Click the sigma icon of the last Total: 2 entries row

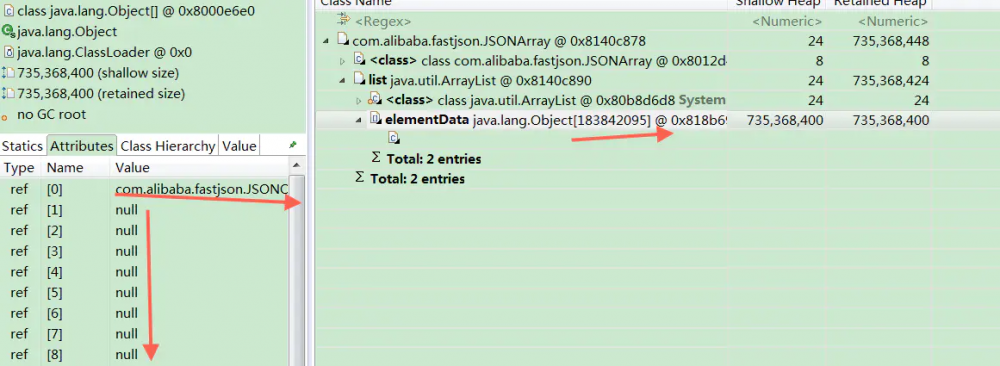(x=360, y=178)
